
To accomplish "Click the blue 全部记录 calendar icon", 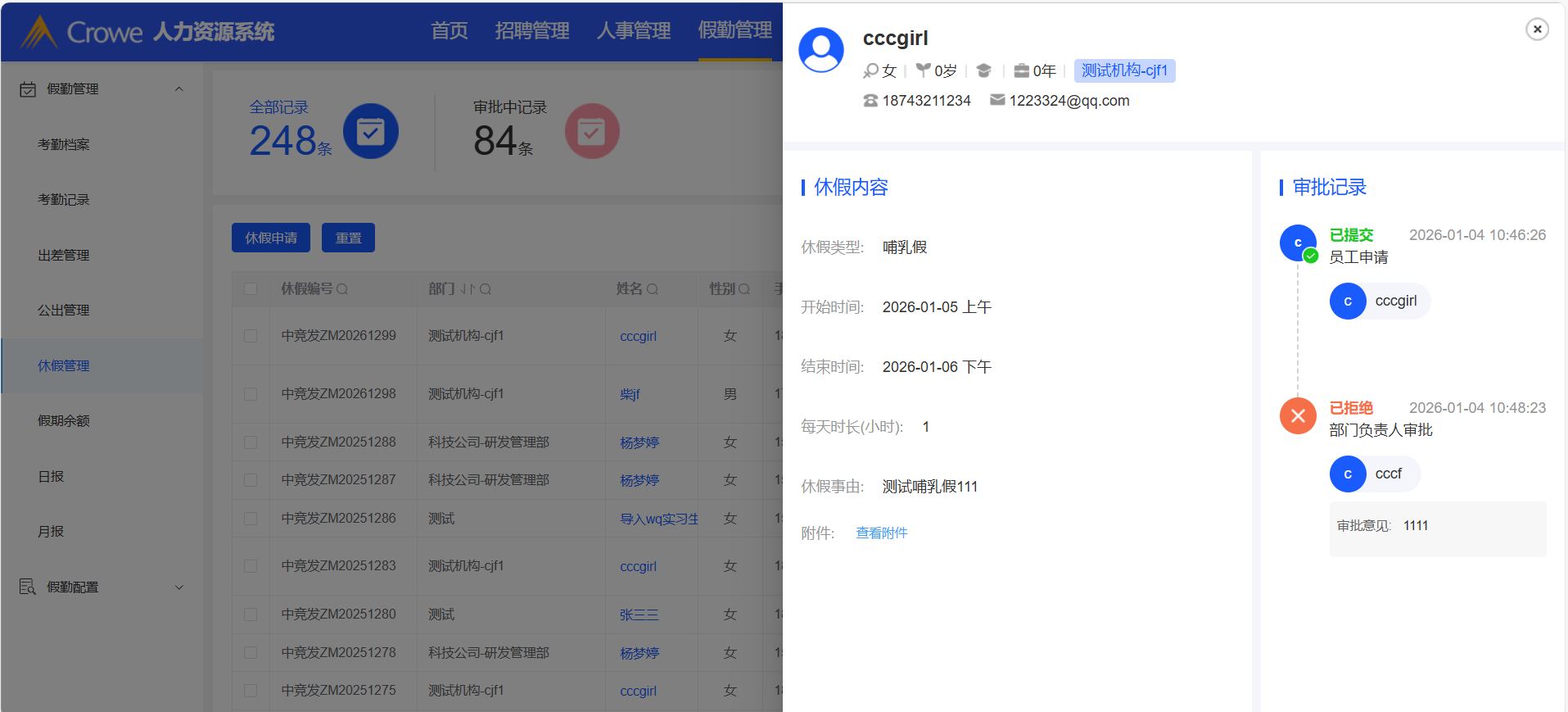I will (x=370, y=131).
